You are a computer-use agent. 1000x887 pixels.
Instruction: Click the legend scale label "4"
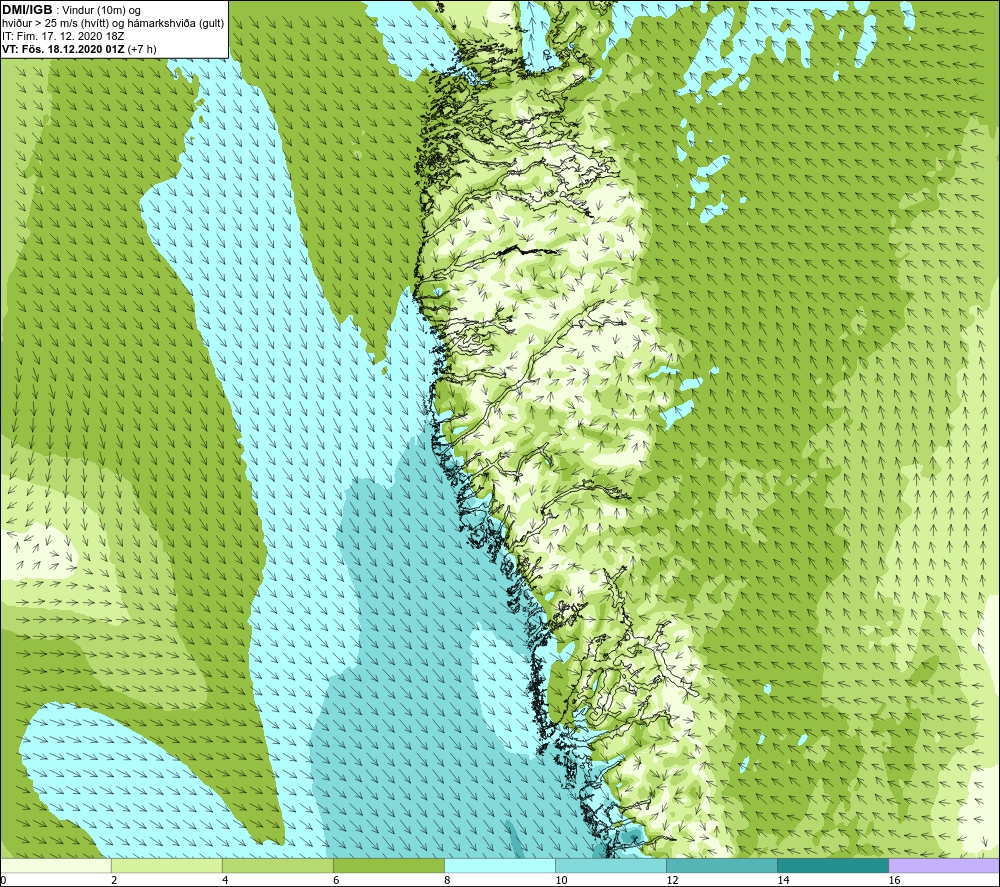(224, 881)
